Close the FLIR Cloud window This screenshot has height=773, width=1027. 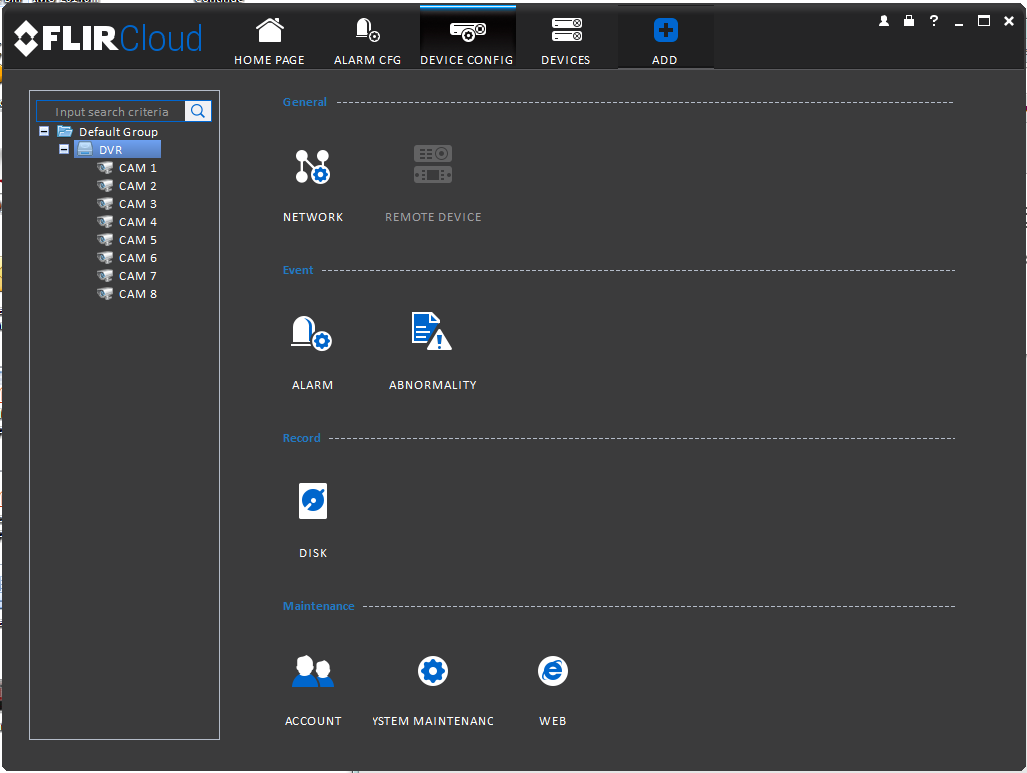point(1009,21)
